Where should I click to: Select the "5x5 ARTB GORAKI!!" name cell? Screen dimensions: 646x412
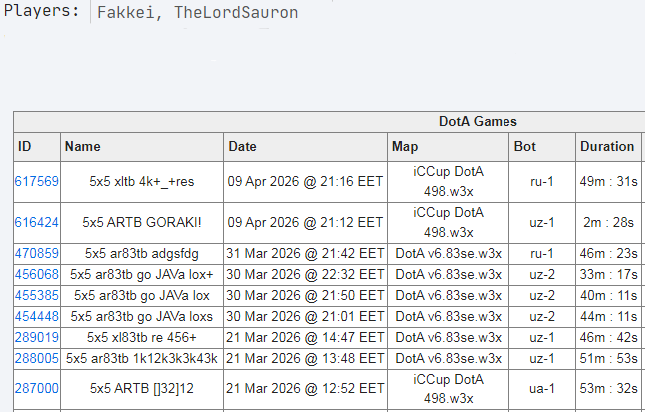[142, 222]
